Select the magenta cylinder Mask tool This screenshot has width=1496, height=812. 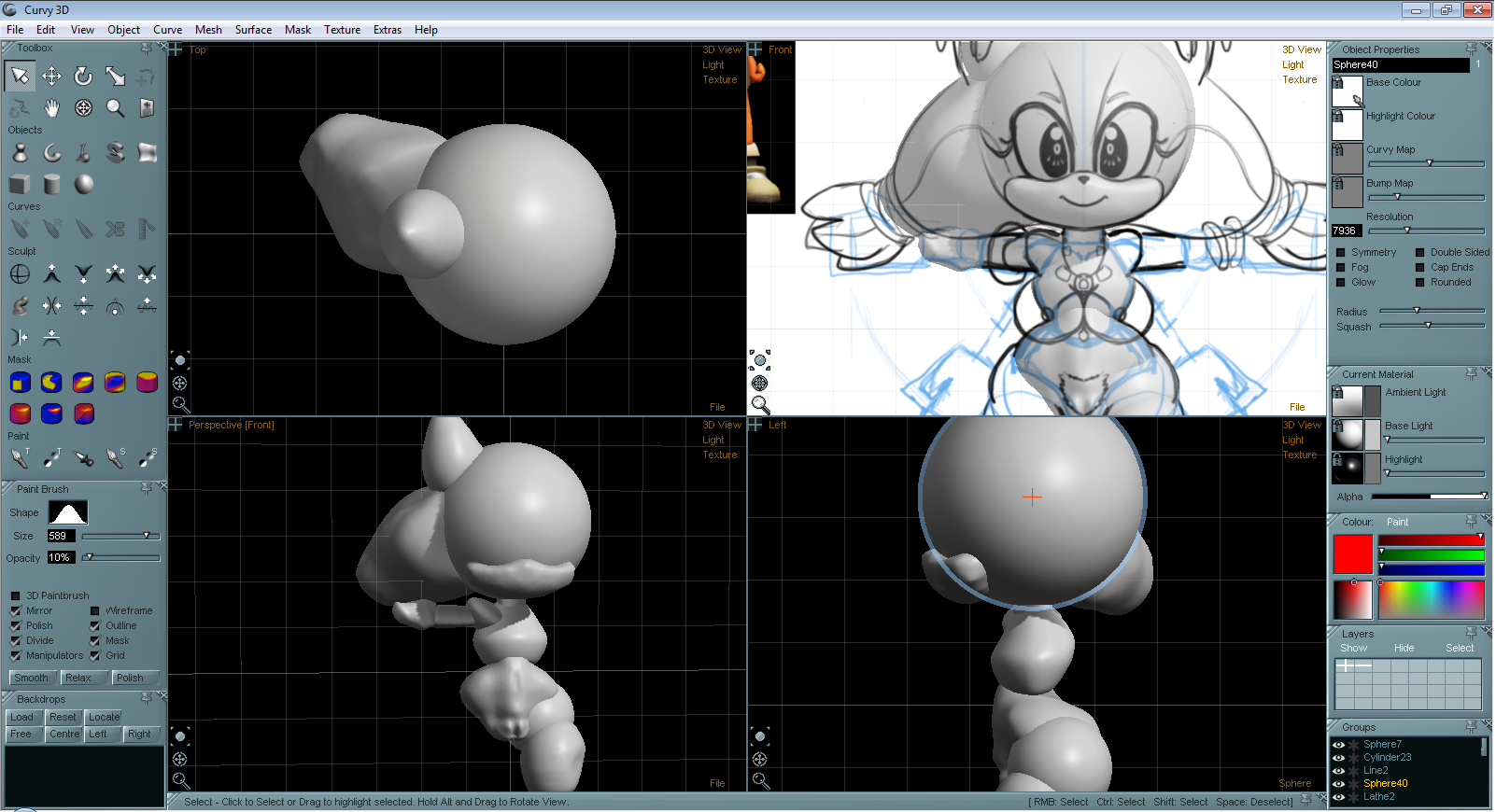pyautogui.click(x=147, y=382)
